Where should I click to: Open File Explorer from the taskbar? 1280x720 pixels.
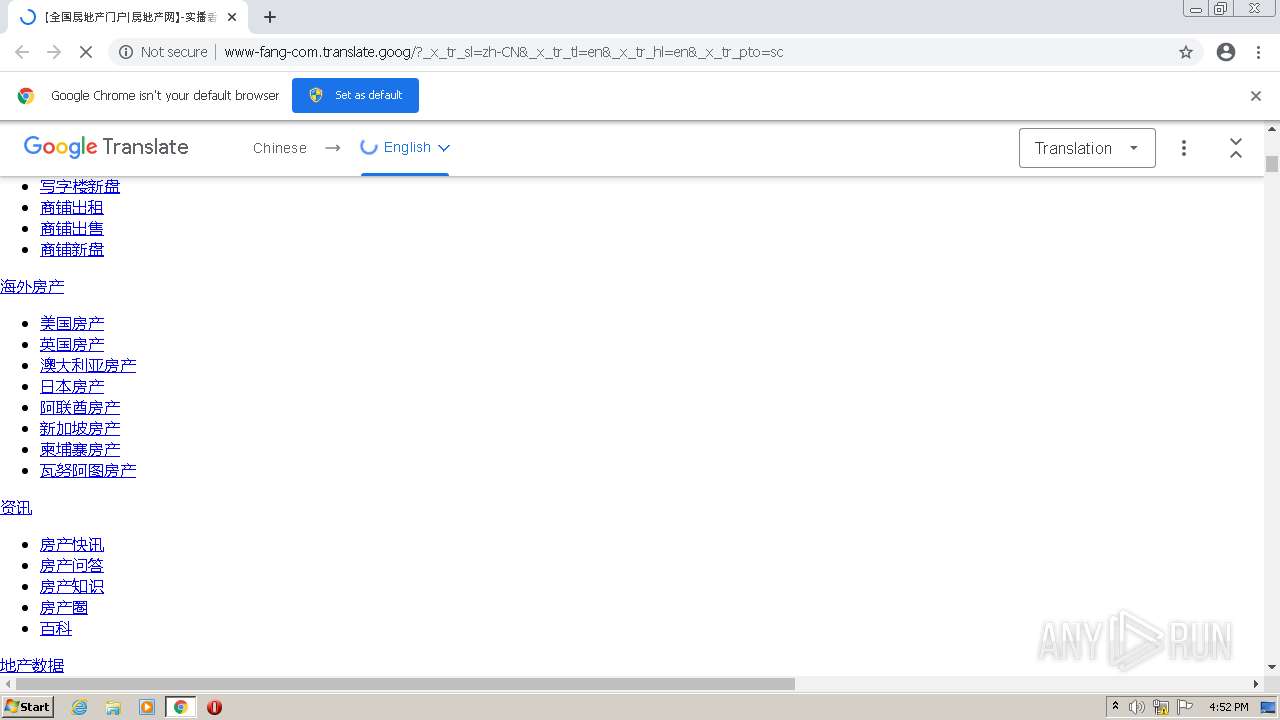(113, 707)
